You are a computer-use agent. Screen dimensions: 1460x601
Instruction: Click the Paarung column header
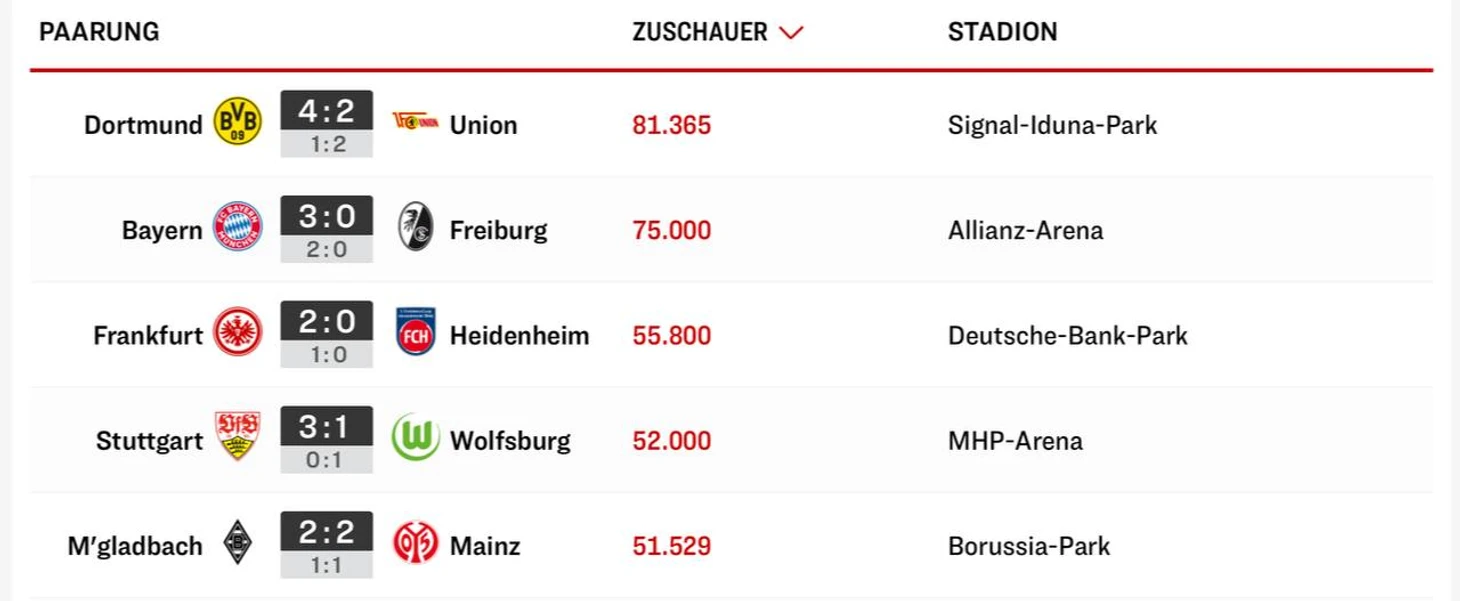[99, 32]
